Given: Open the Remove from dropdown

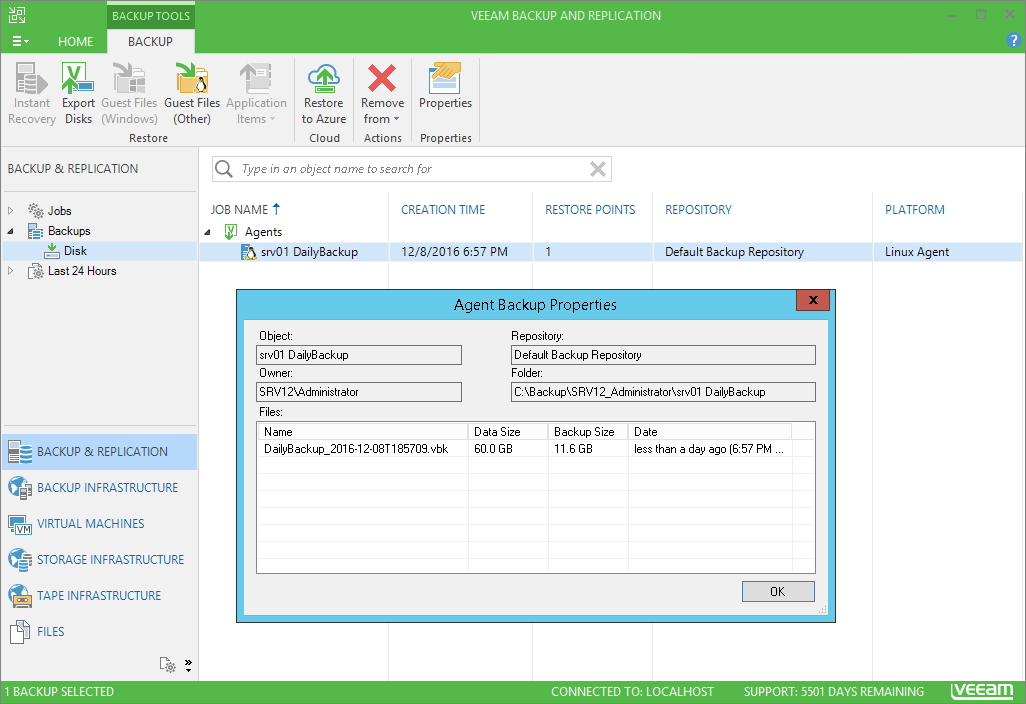Looking at the screenshot, I should (x=382, y=94).
